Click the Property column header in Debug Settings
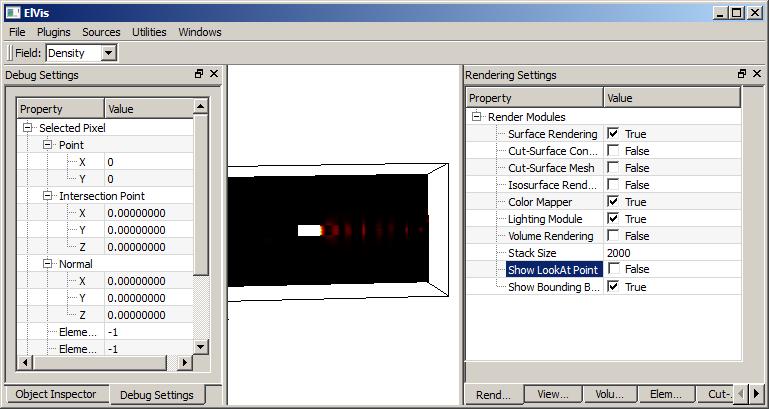This screenshot has height=409, width=769. [x=60, y=109]
